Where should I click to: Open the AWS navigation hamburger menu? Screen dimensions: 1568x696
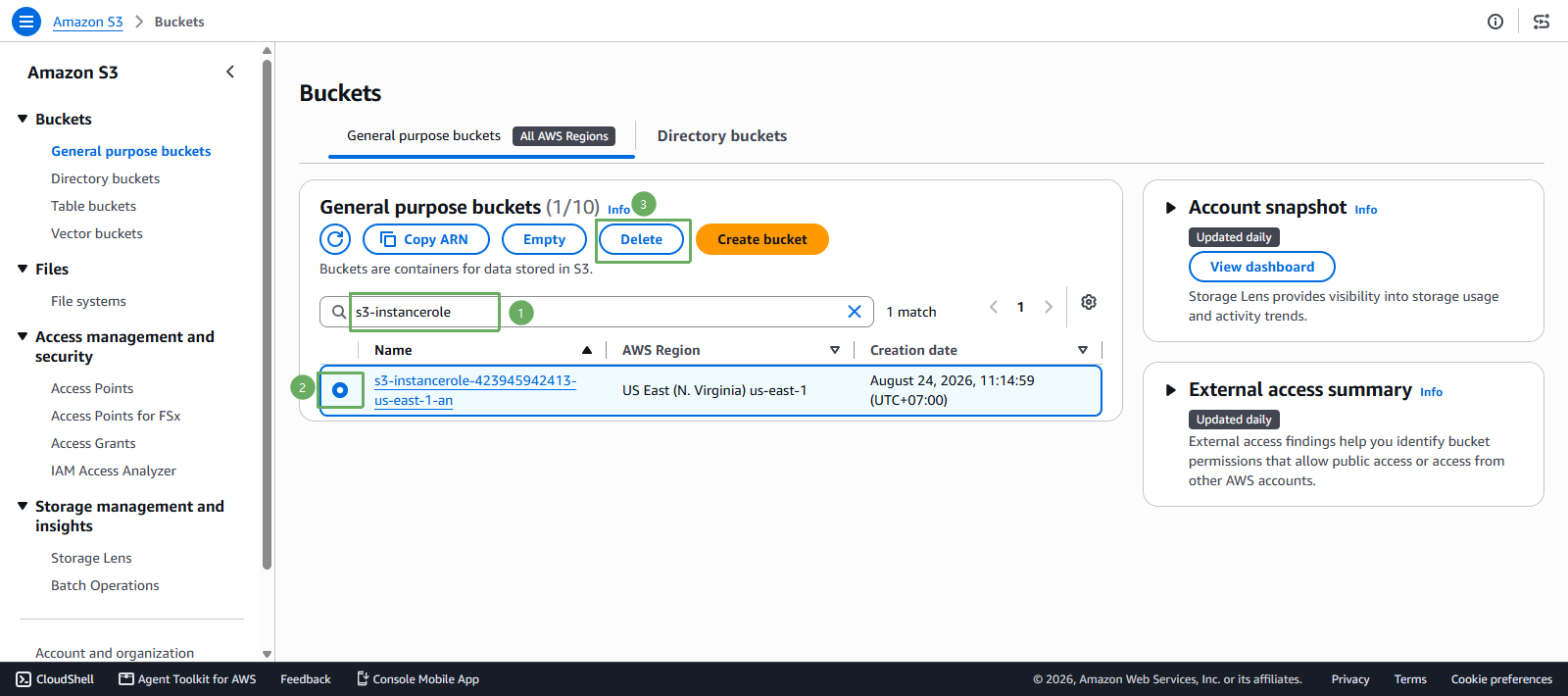(x=26, y=22)
